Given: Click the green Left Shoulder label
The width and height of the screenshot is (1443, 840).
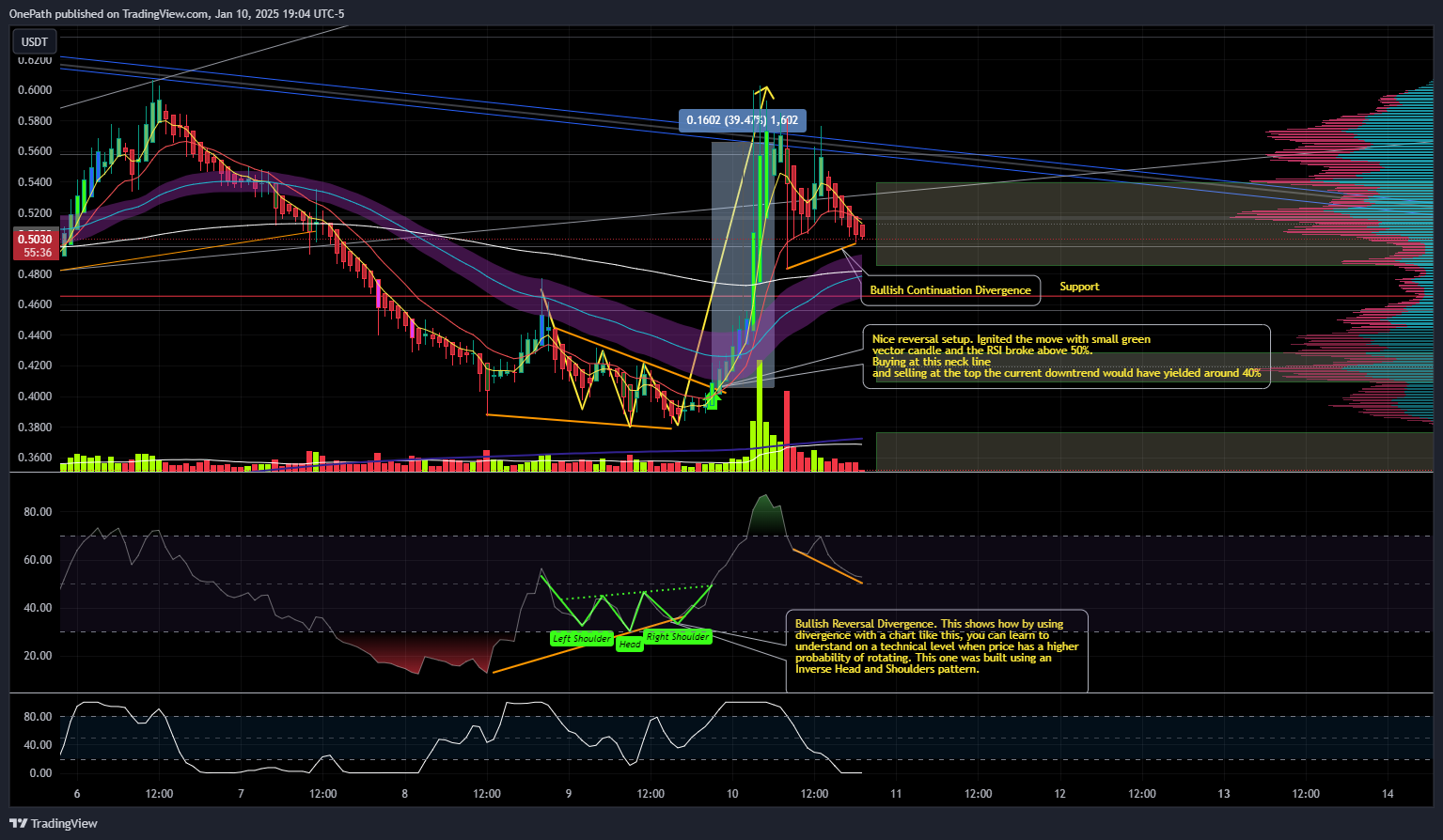Looking at the screenshot, I should point(581,639).
